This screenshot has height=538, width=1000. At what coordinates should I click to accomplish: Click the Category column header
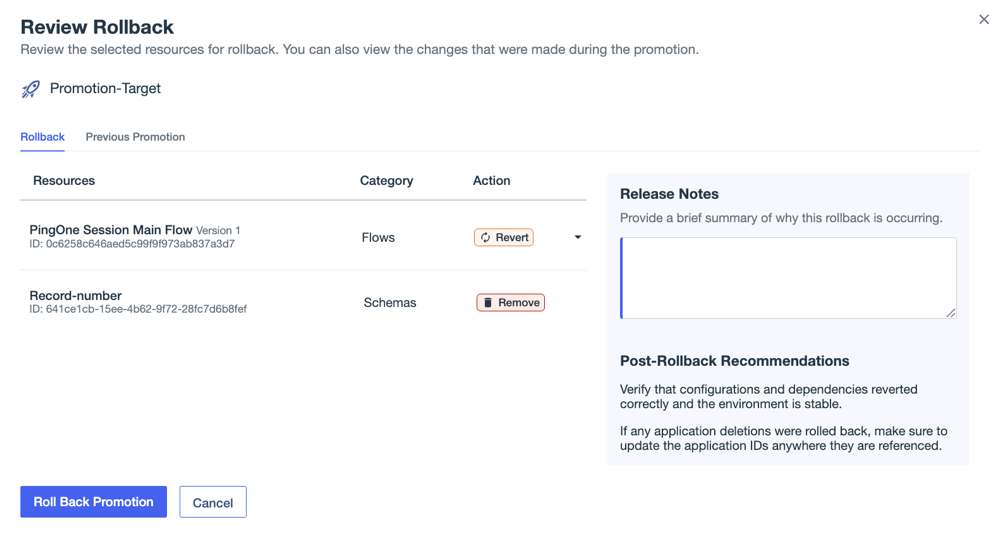point(386,180)
